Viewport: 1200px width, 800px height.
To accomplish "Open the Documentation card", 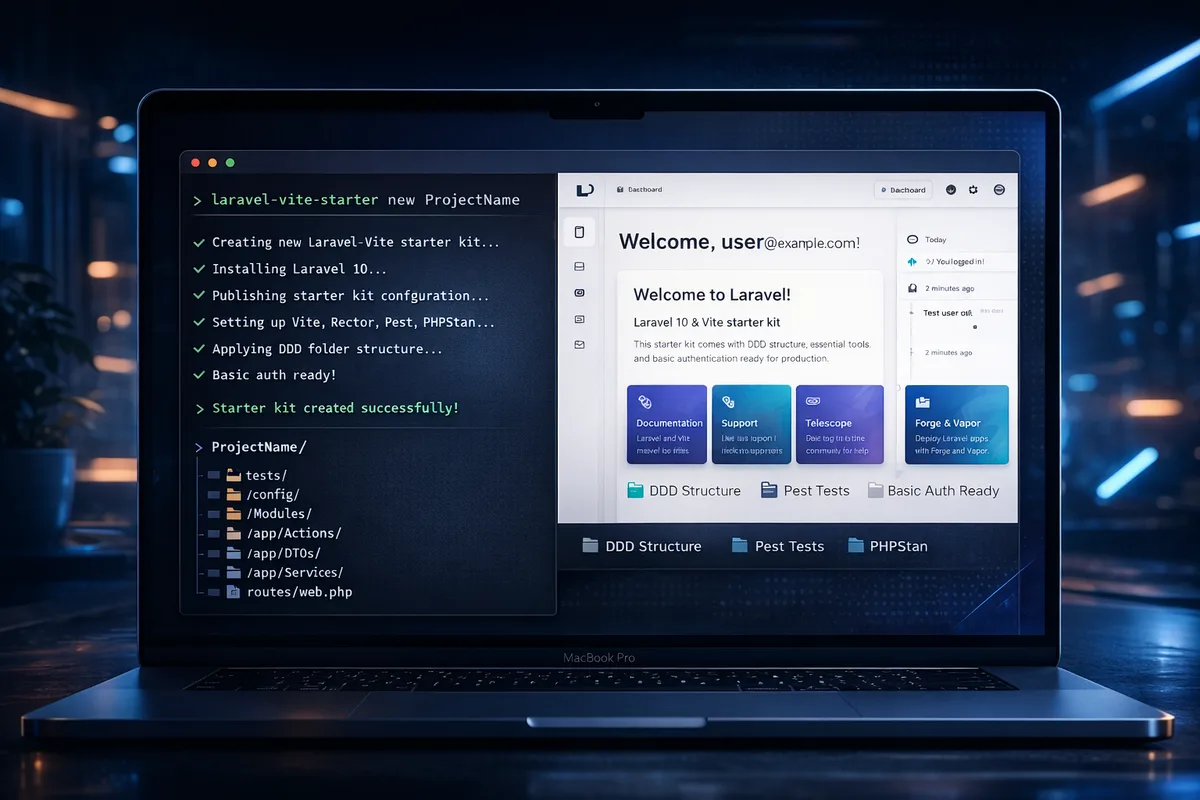I will click(x=667, y=424).
